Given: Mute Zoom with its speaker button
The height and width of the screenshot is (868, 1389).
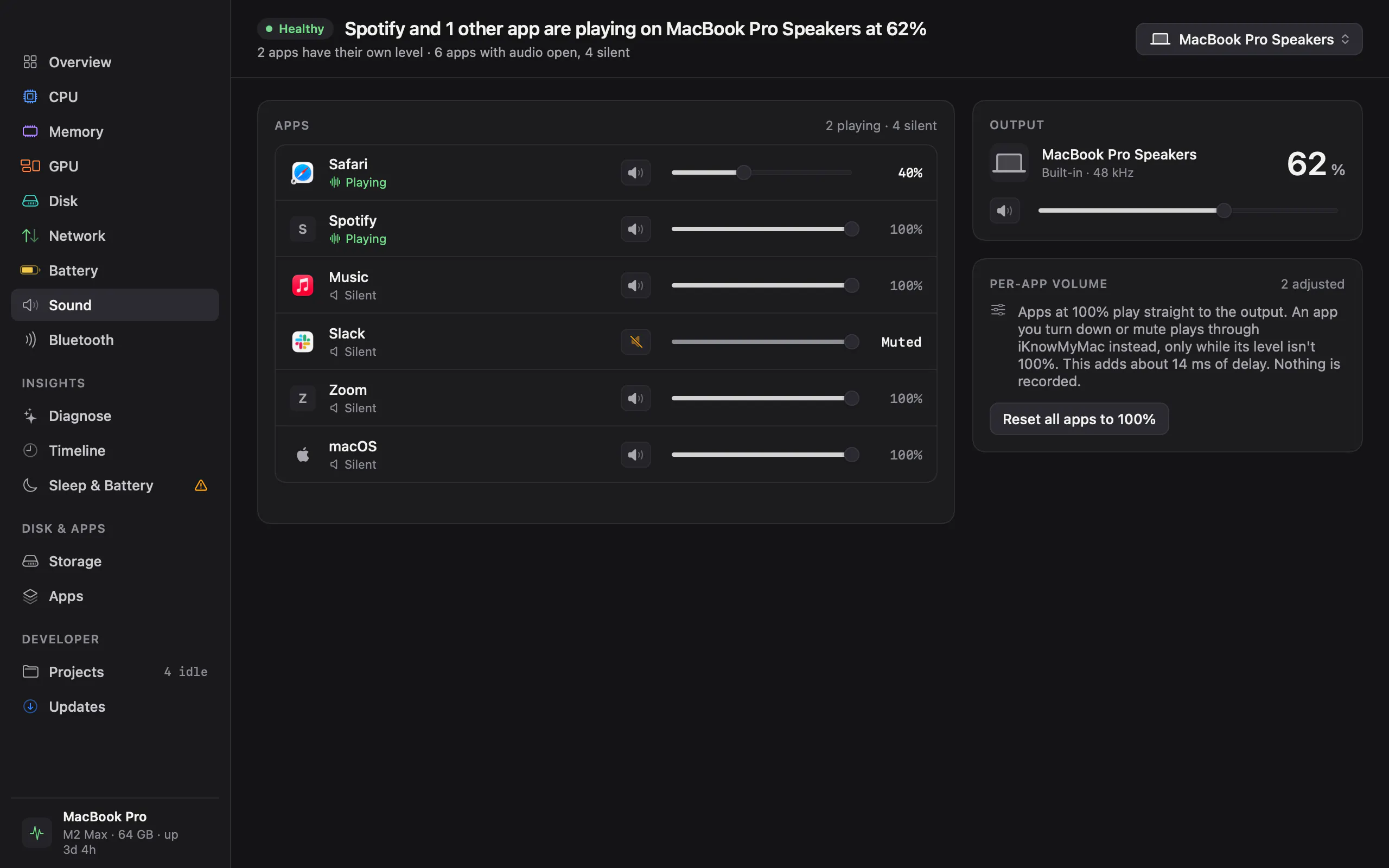Looking at the screenshot, I should coord(635,398).
